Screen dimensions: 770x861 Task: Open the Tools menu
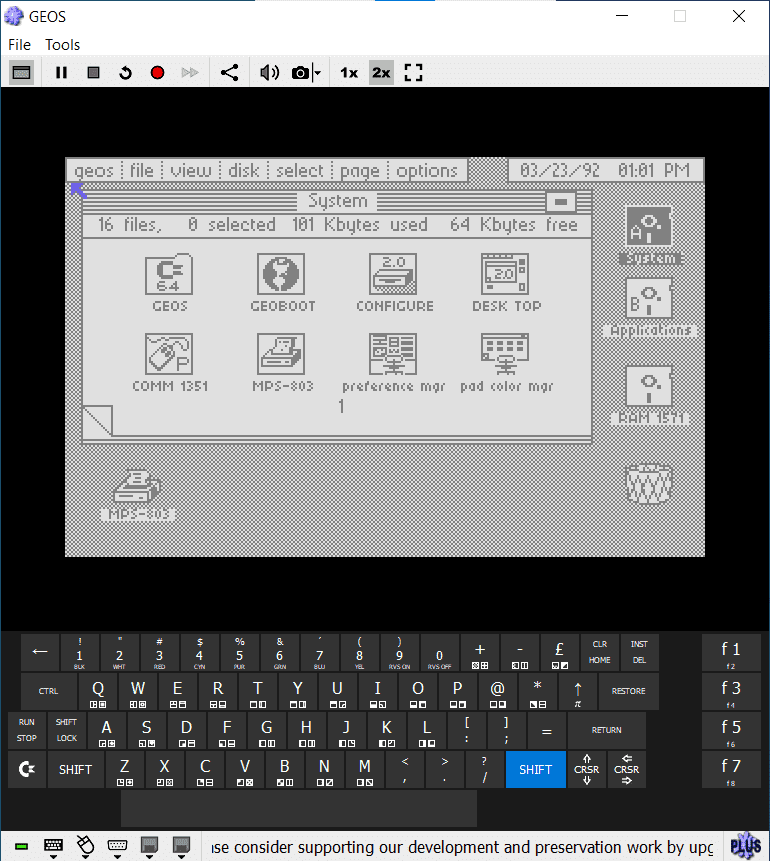point(63,44)
